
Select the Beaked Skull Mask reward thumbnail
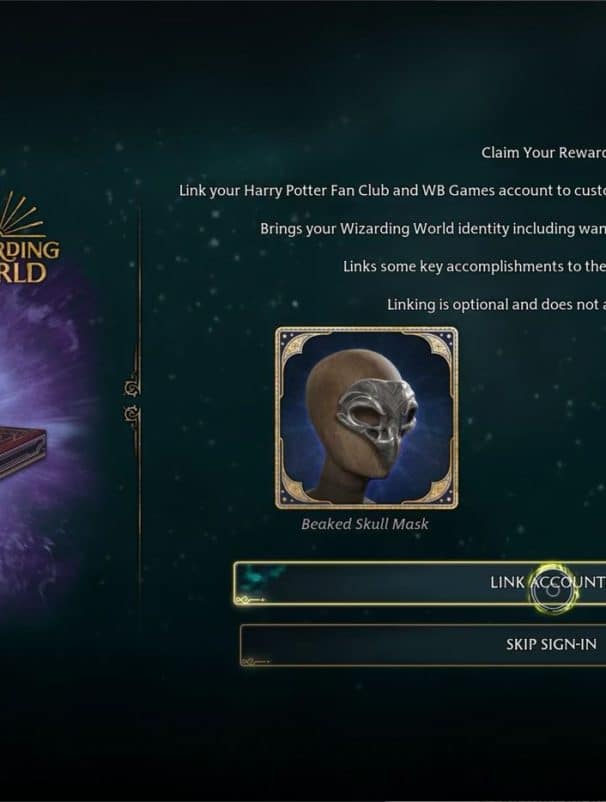[x=366, y=418]
